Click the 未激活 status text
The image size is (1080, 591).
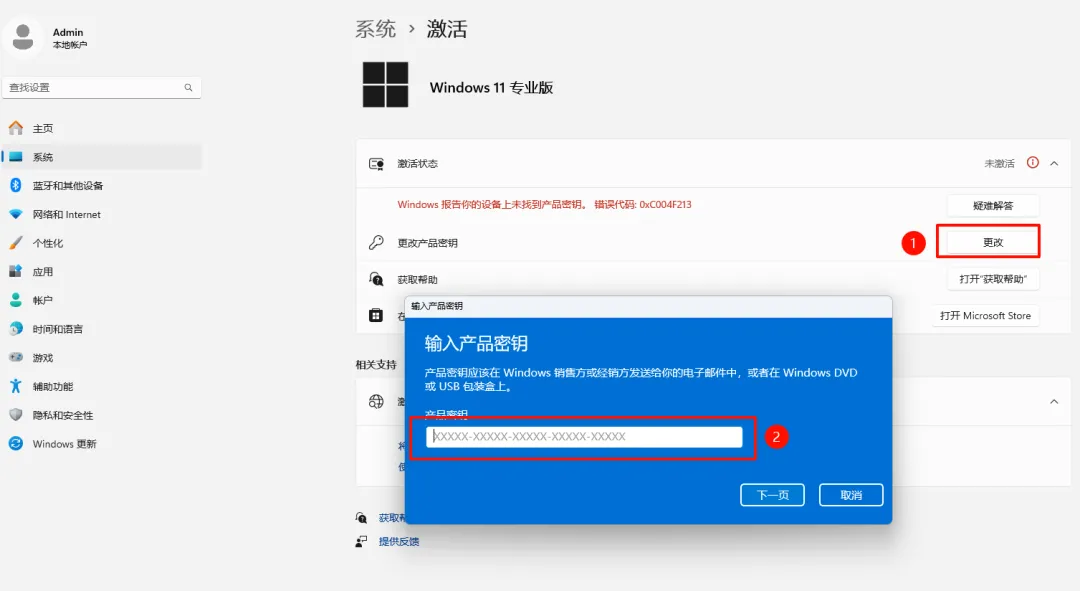[x=999, y=163]
